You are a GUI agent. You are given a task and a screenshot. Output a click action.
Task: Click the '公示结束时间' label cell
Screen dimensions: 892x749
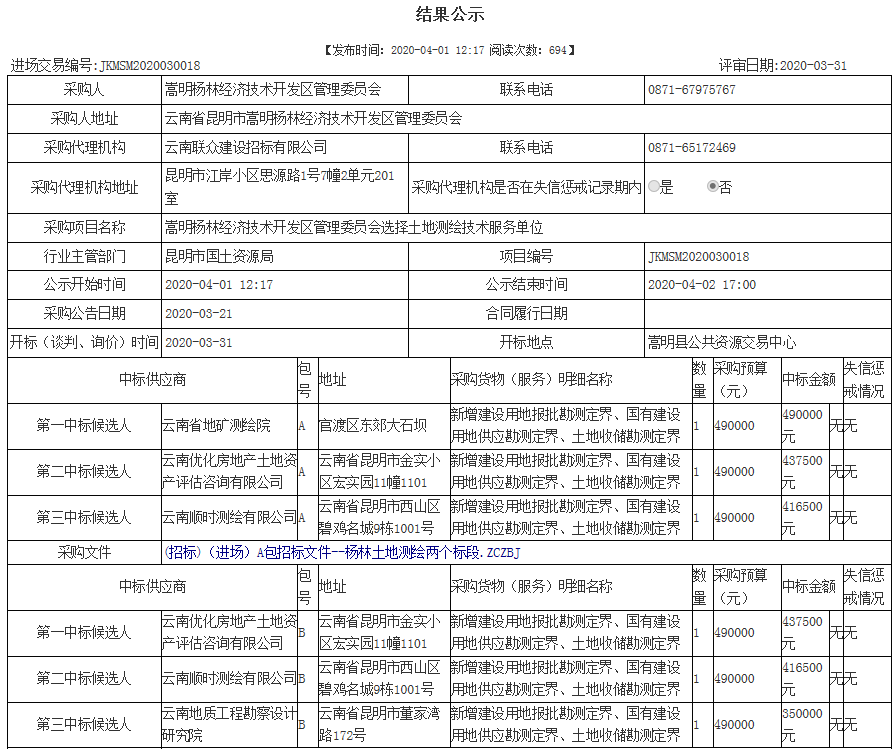526,285
